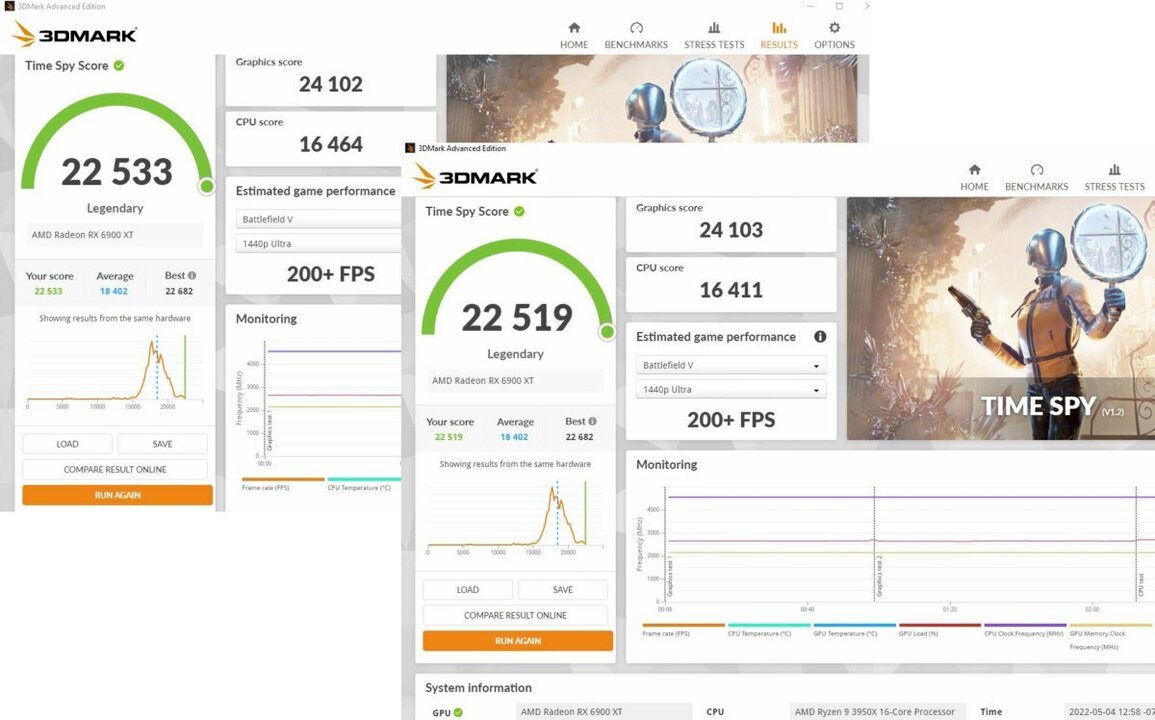Image resolution: width=1155 pixels, height=720 pixels.
Task: Switch to STRESS TESTS in the back window
Action: coord(714,35)
